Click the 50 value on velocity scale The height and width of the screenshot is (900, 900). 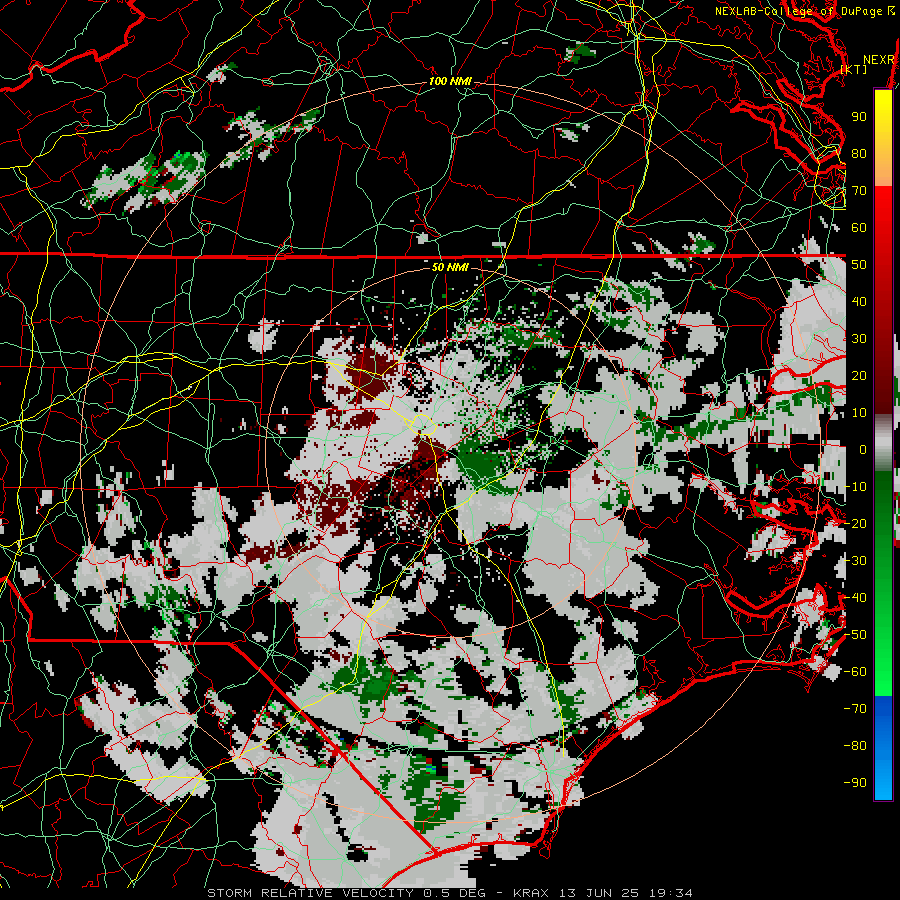click(x=859, y=265)
